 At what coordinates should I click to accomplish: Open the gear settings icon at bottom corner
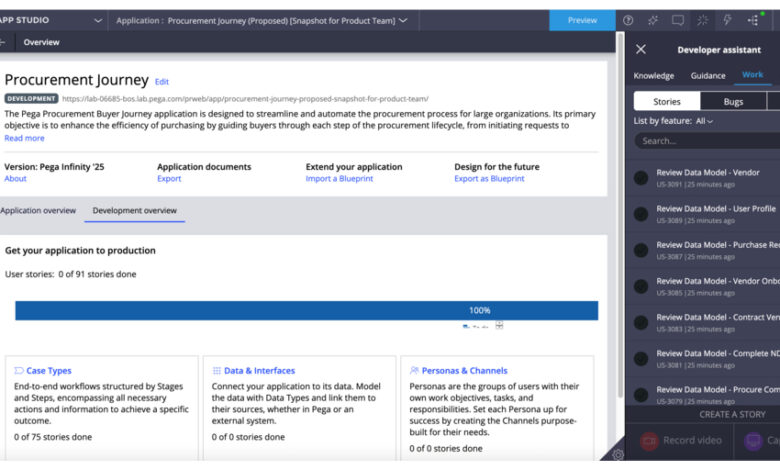click(x=618, y=455)
